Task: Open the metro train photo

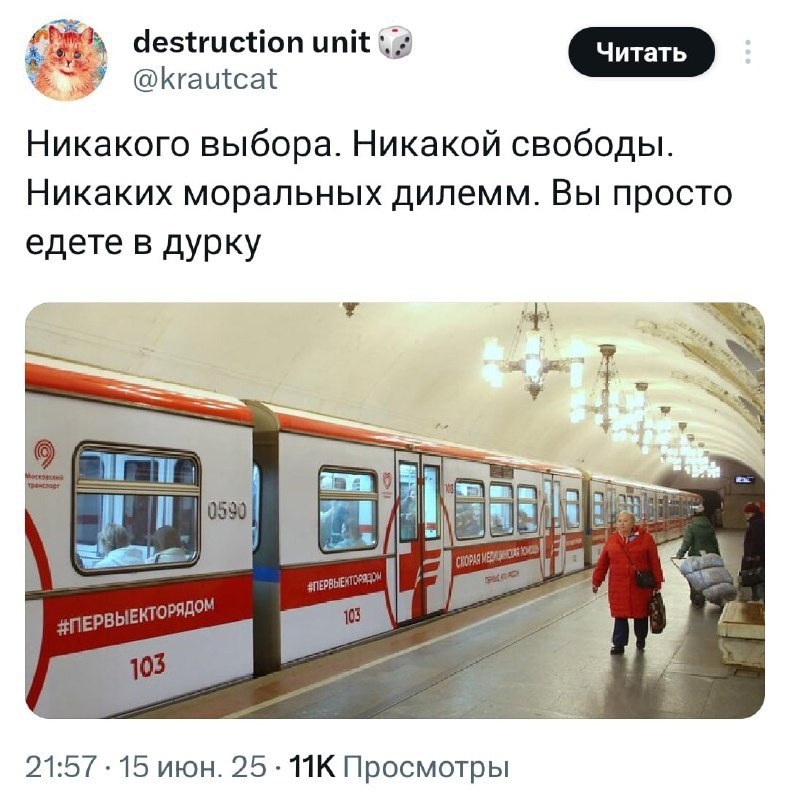Action: point(394,510)
